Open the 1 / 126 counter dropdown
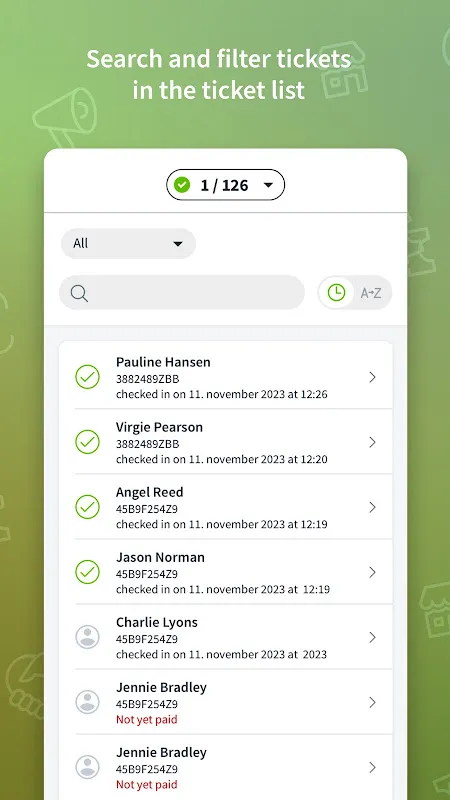The image size is (450, 800). tap(226, 185)
